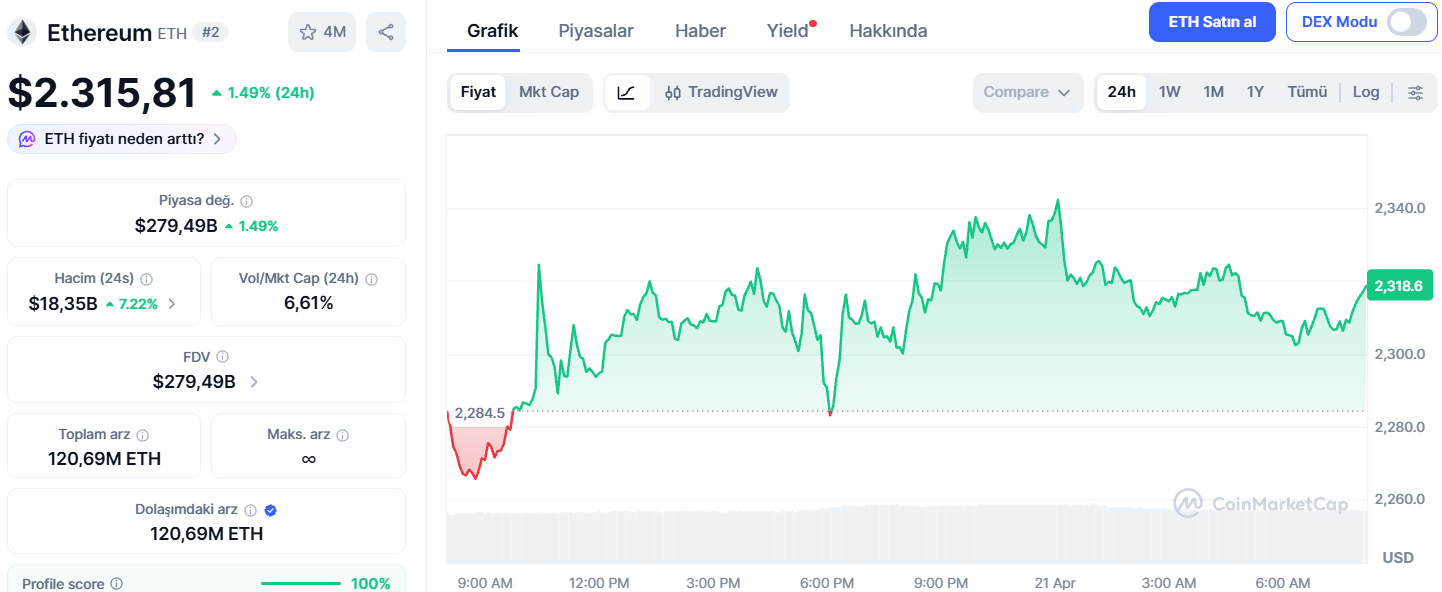
Task: Enable Log scale on chart
Action: 1366,92
